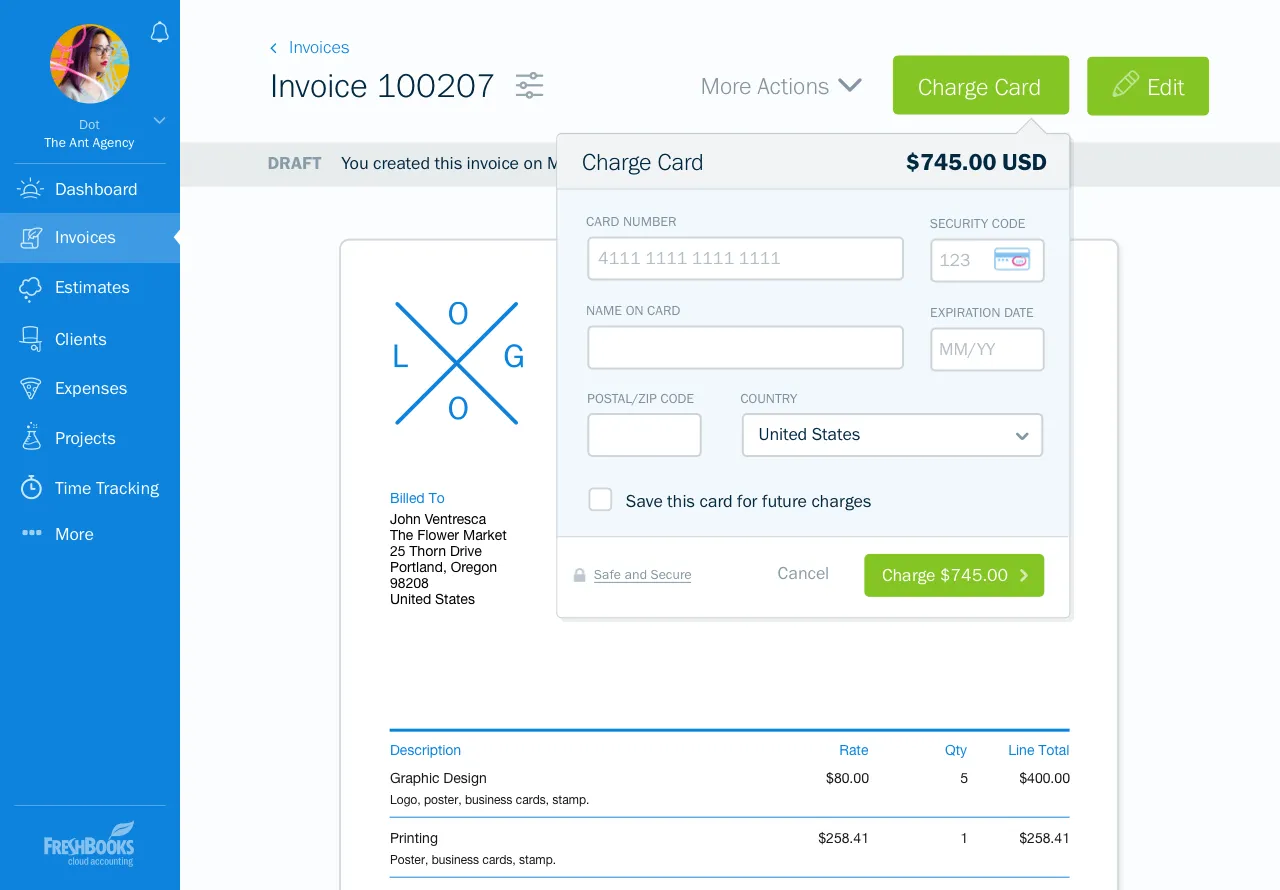This screenshot has height=890, width=1280.
Task: Click the notification bell icon
Action: (159, 33)
